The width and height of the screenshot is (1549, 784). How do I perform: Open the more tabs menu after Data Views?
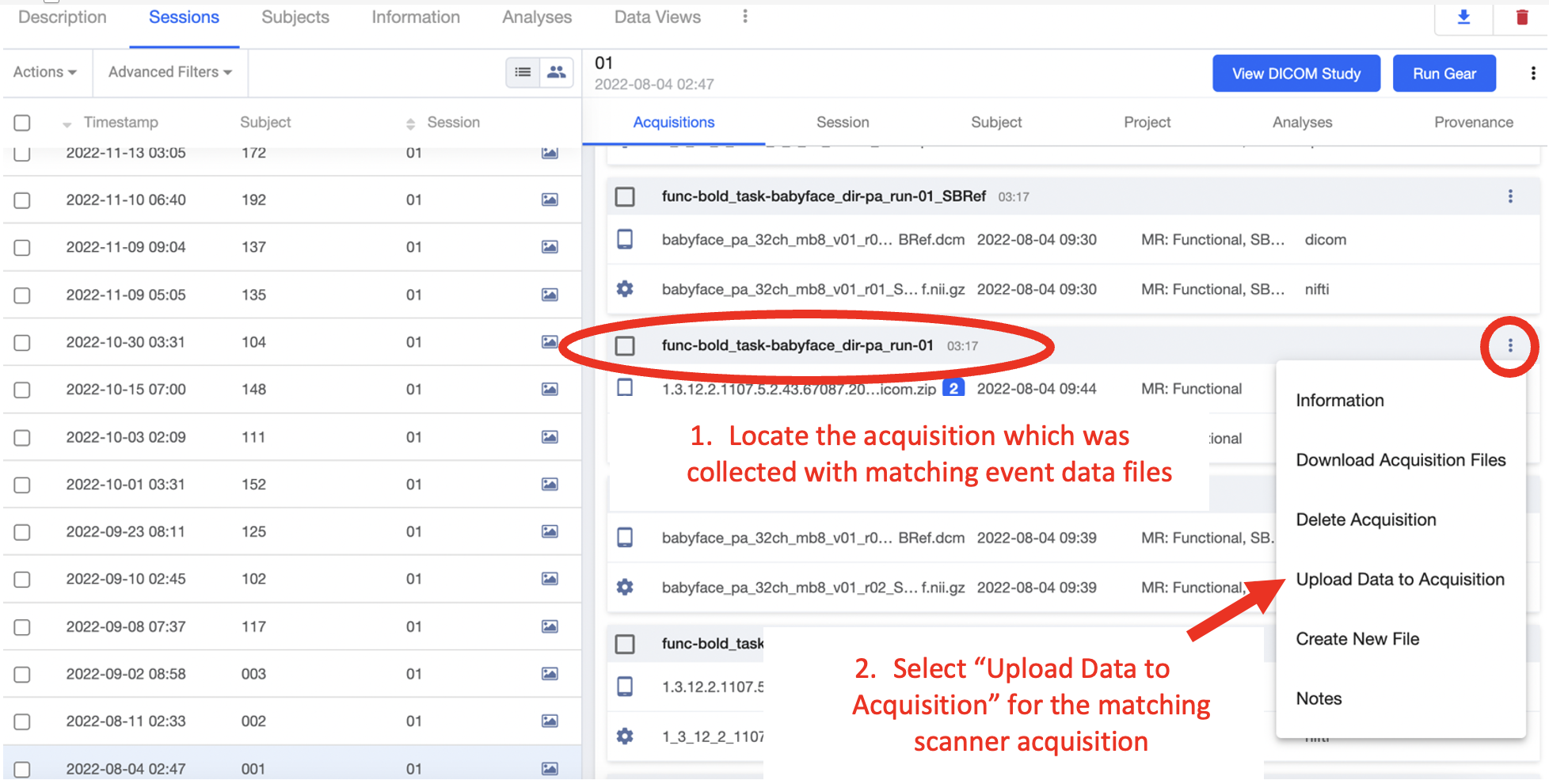pos(744,17)
